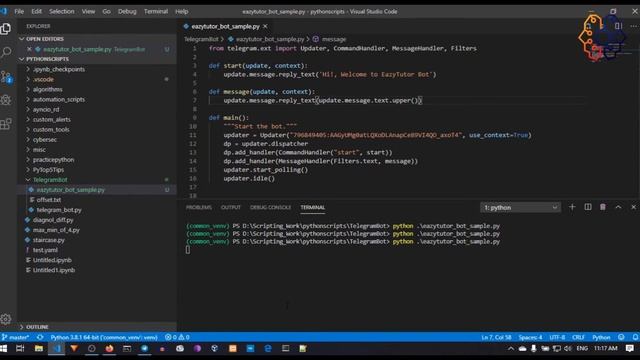Open the Search view in activity bar
Image resolution: width=640 pixels, height=360 pixels.
[6, 52]
